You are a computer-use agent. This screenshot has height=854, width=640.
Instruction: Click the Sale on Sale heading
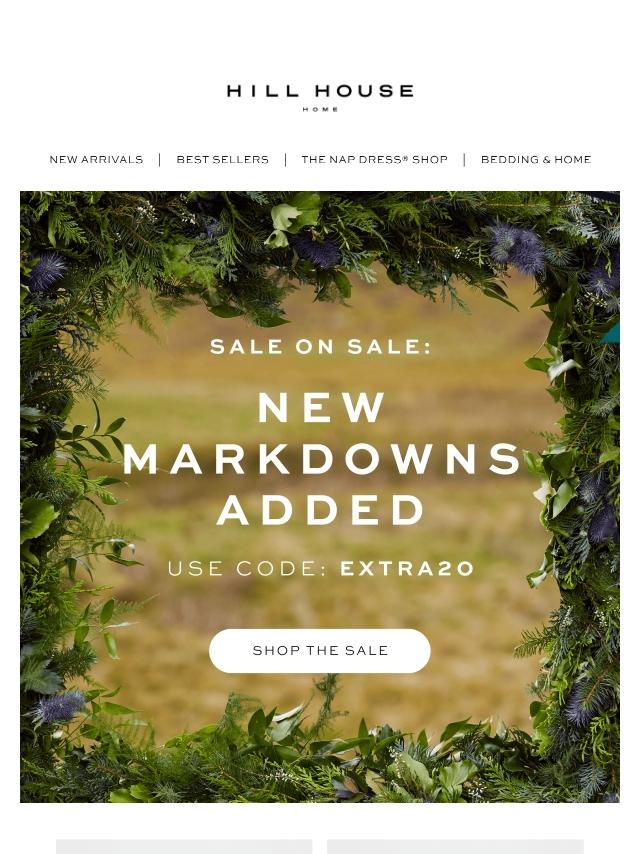coord(320,346)
